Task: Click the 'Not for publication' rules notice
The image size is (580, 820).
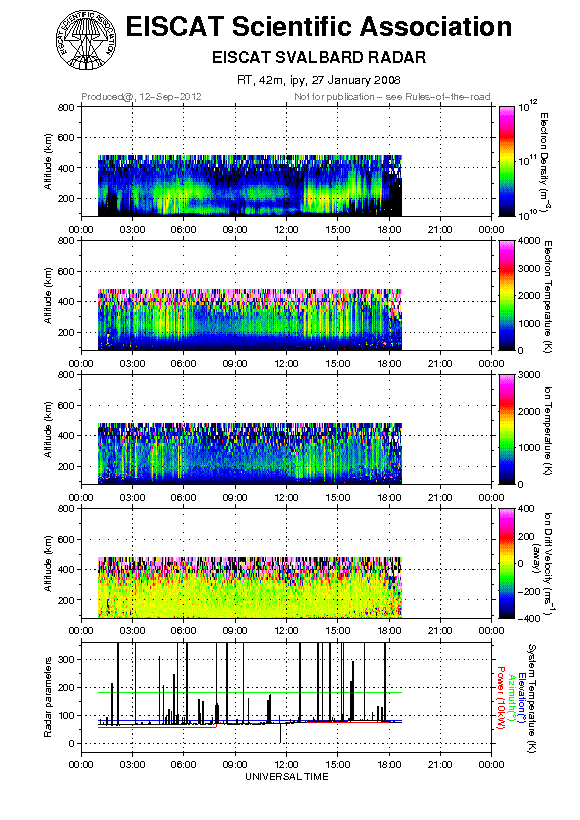Action: [x=392, y=97]
